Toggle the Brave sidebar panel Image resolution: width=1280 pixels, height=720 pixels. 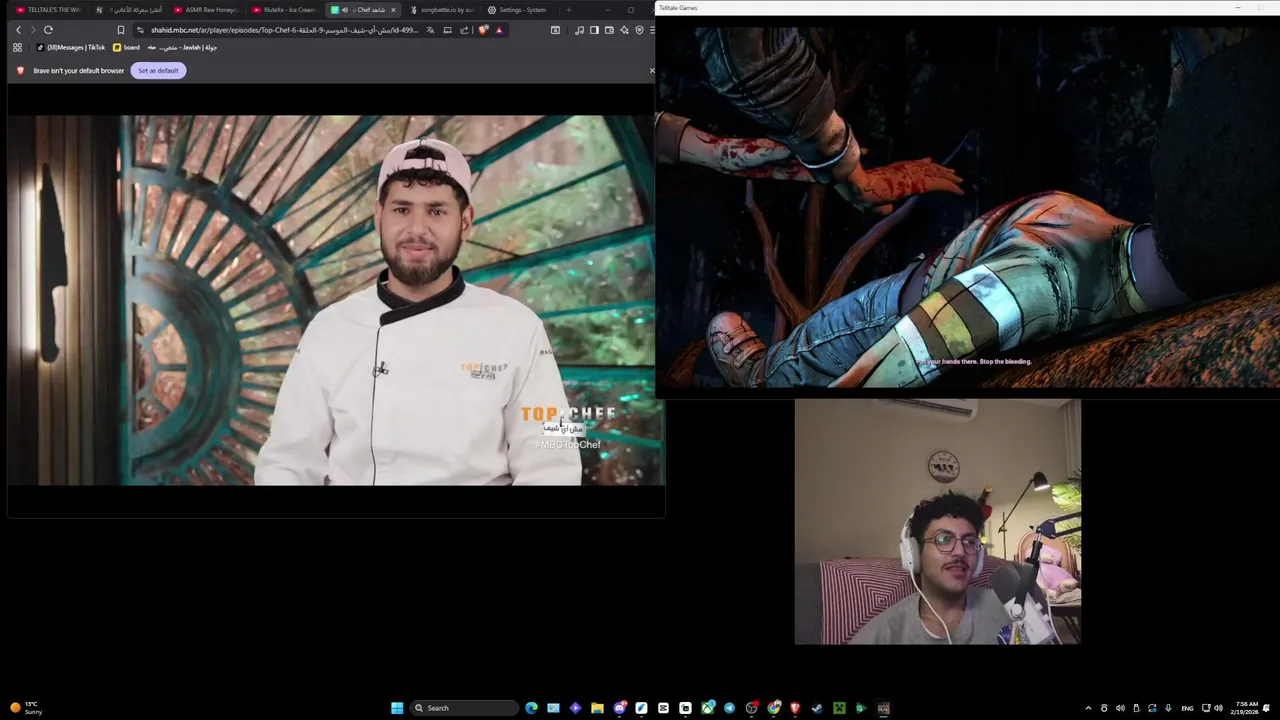click(594, 30)
